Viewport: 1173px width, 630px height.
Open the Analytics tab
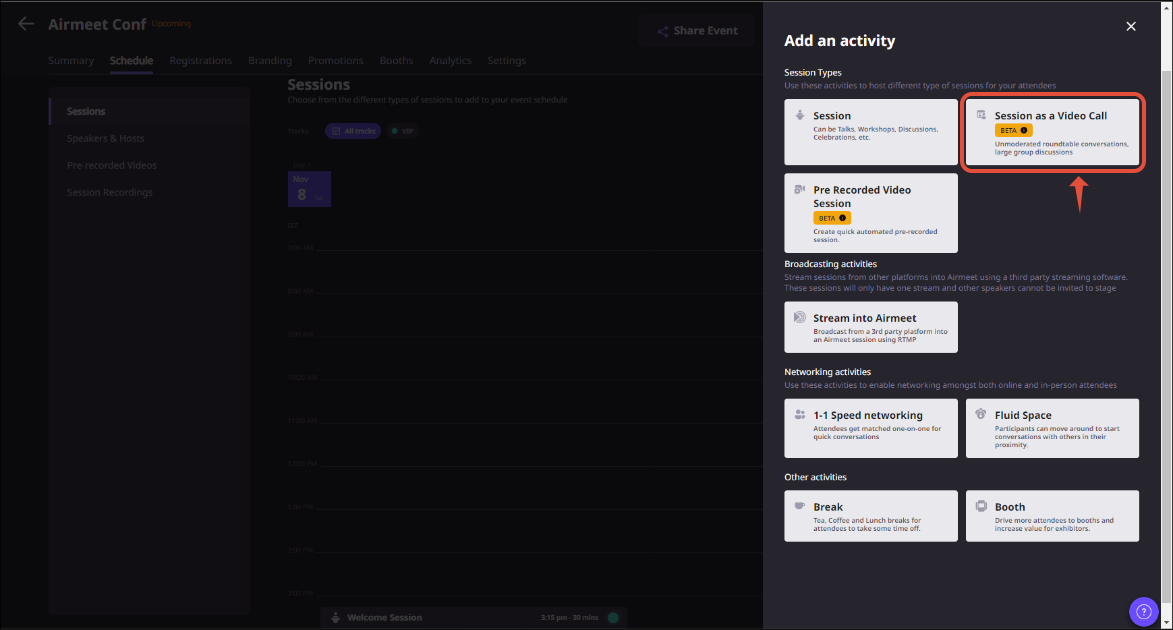pos(450,61)
